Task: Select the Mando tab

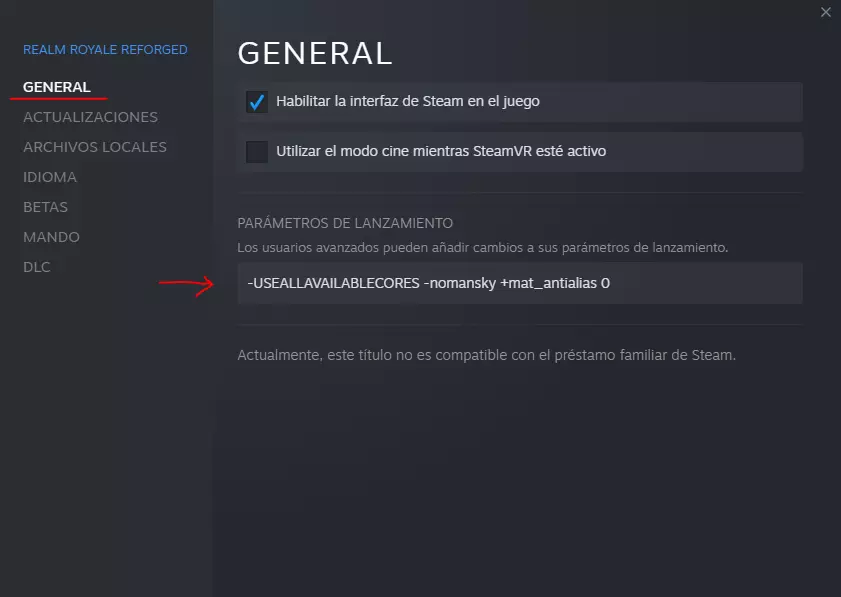Action: [x=51, y=237]
